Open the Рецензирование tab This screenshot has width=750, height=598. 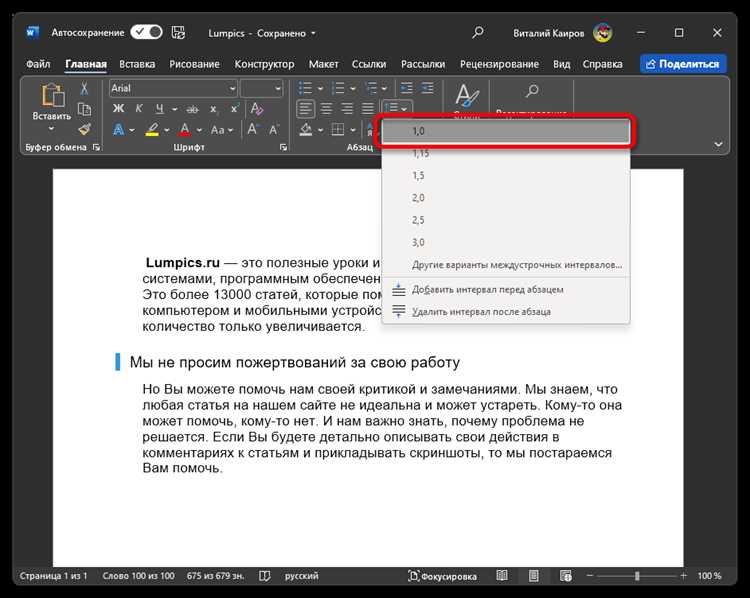[x=499, y=64]
